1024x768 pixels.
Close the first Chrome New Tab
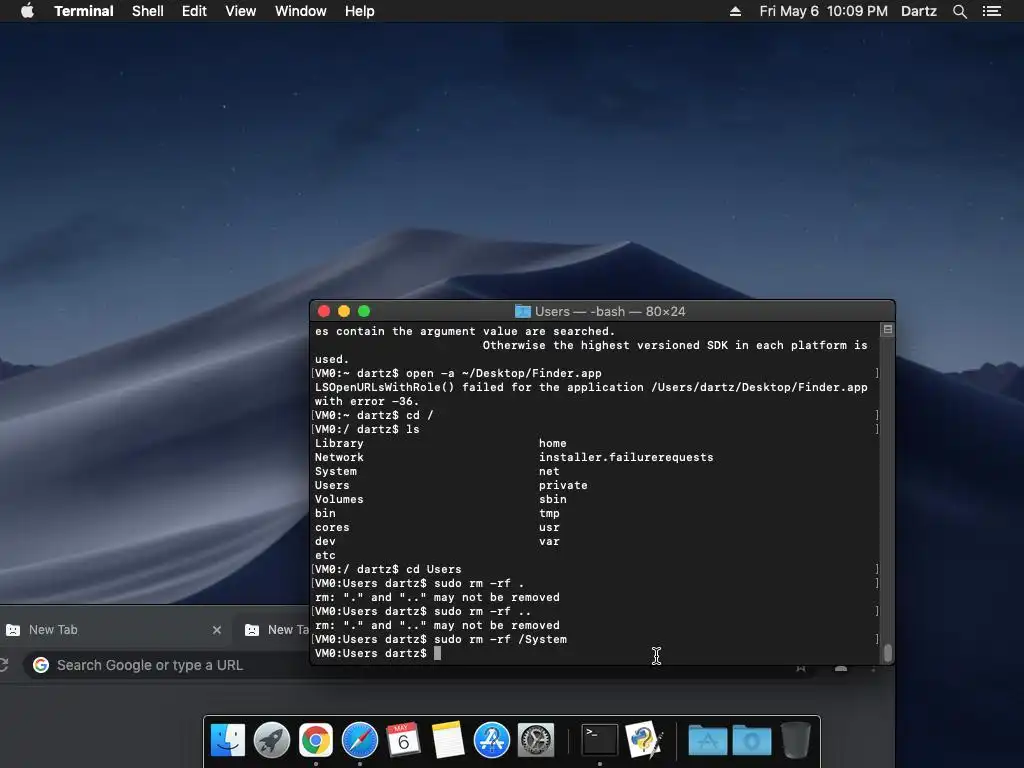click(x=217, y=630)
